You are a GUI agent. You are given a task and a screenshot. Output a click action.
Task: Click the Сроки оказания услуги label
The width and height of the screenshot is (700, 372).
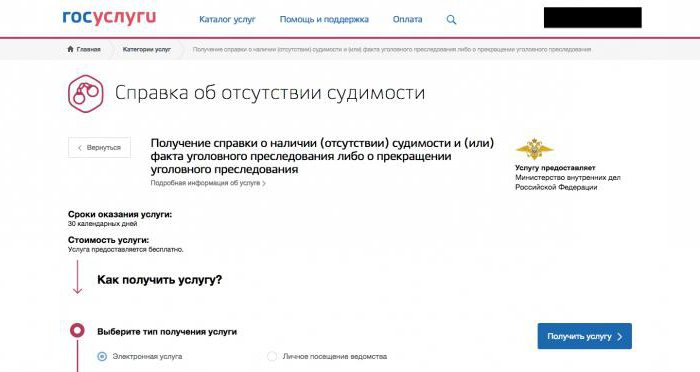[120, 214]
